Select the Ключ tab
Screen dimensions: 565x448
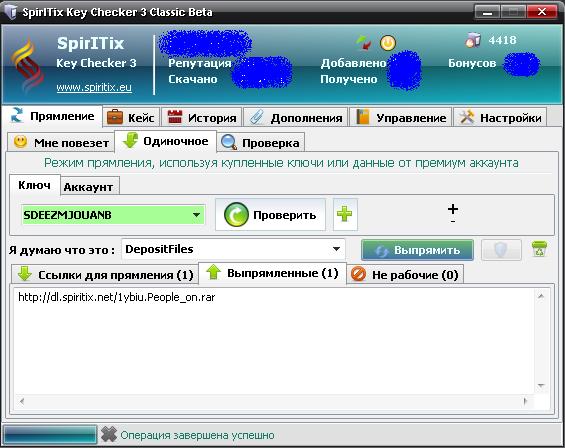[35, 185]
